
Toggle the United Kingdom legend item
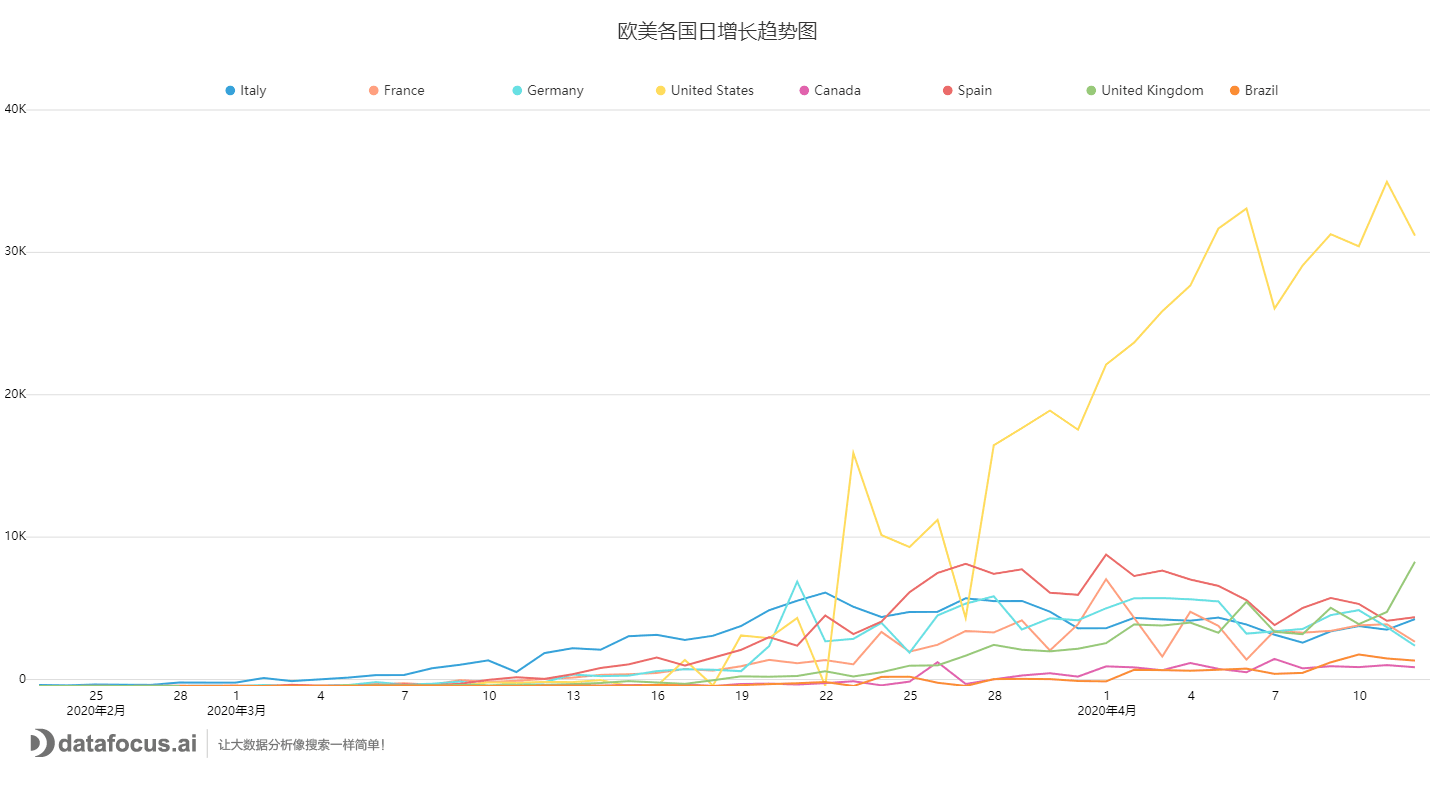[1145, 90]
